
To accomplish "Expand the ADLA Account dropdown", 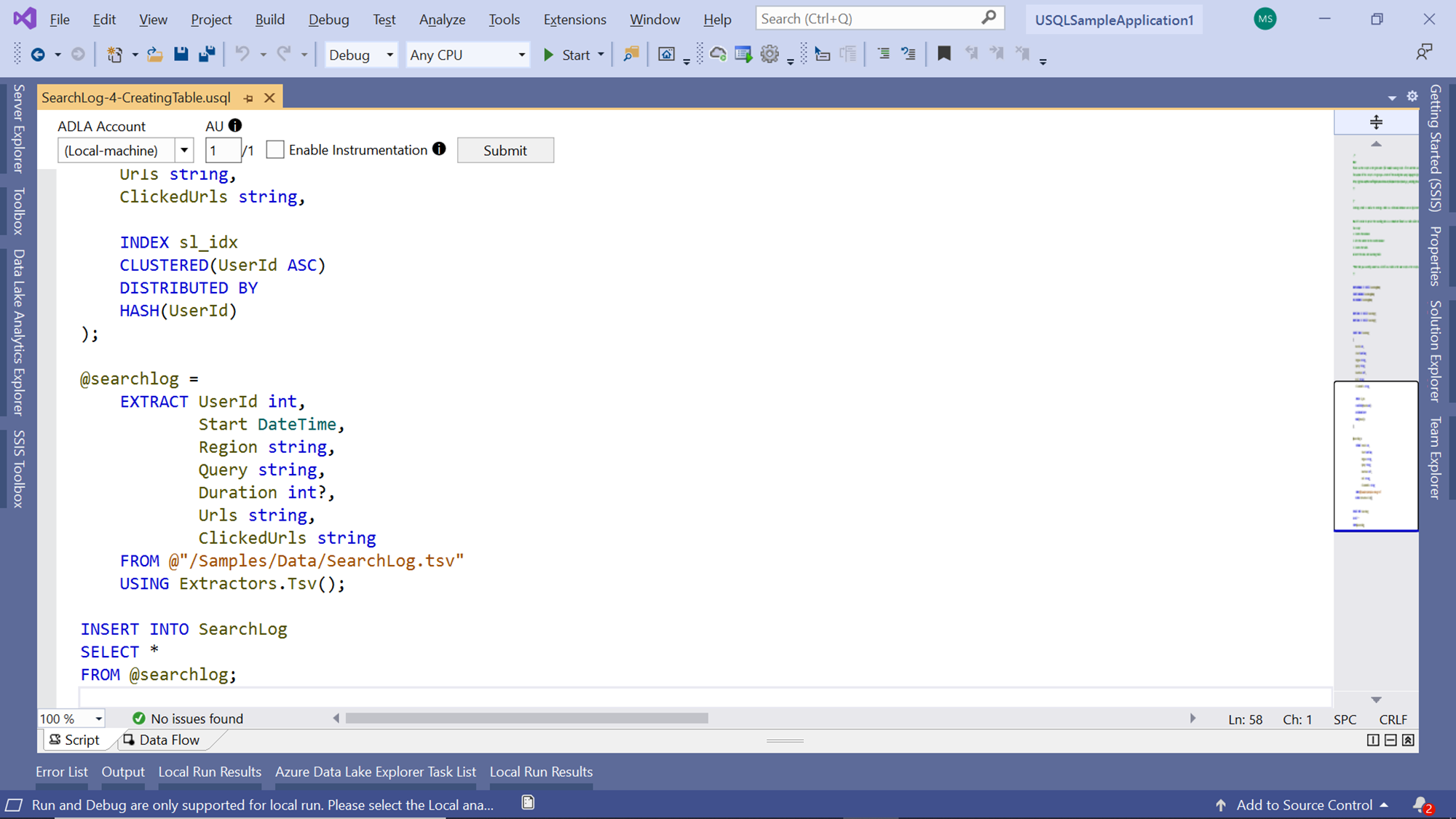I will [x=184, y=151].
